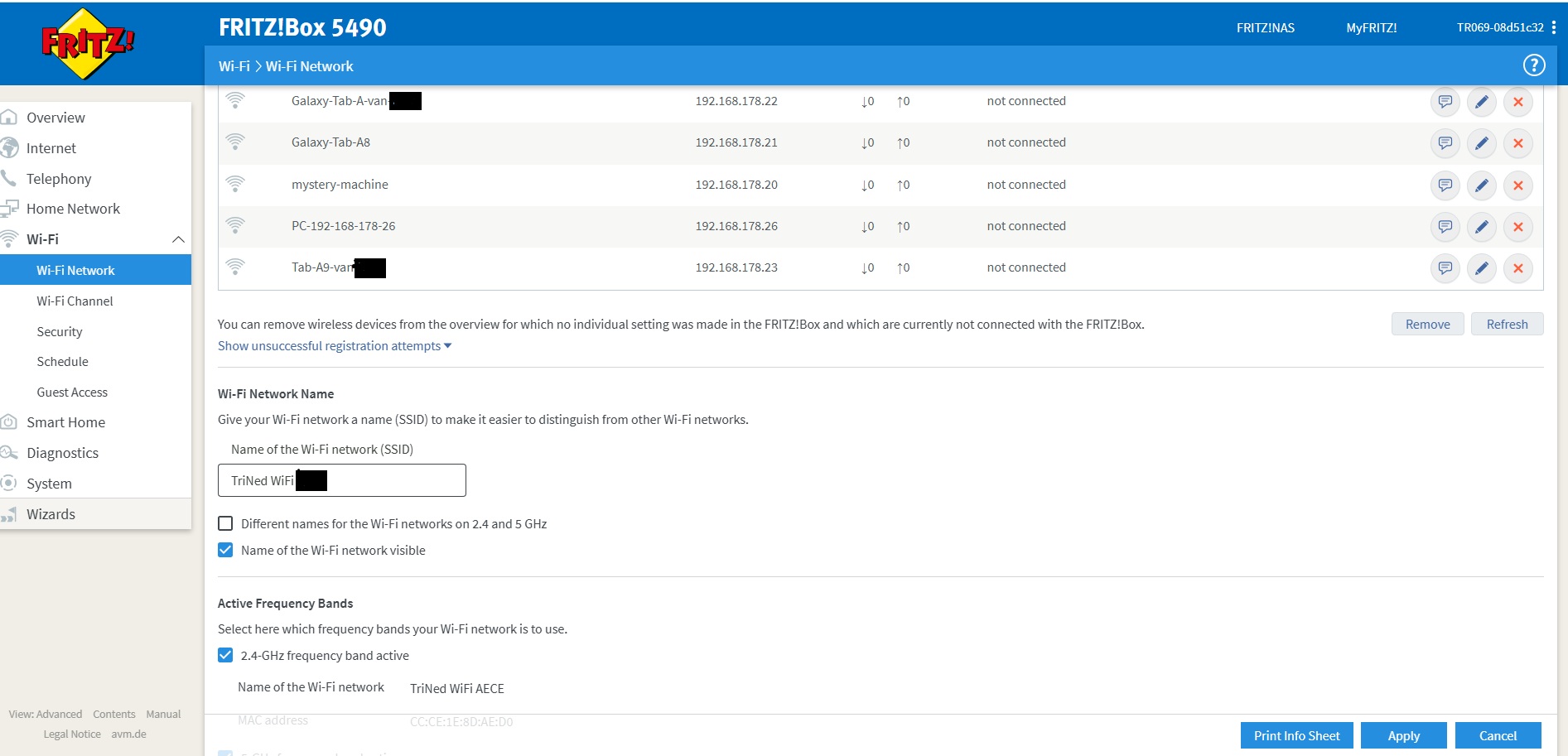Open comment icon for Galaxy-Tab-A8 row
Screen dimensions: 1568x756
1445,143
